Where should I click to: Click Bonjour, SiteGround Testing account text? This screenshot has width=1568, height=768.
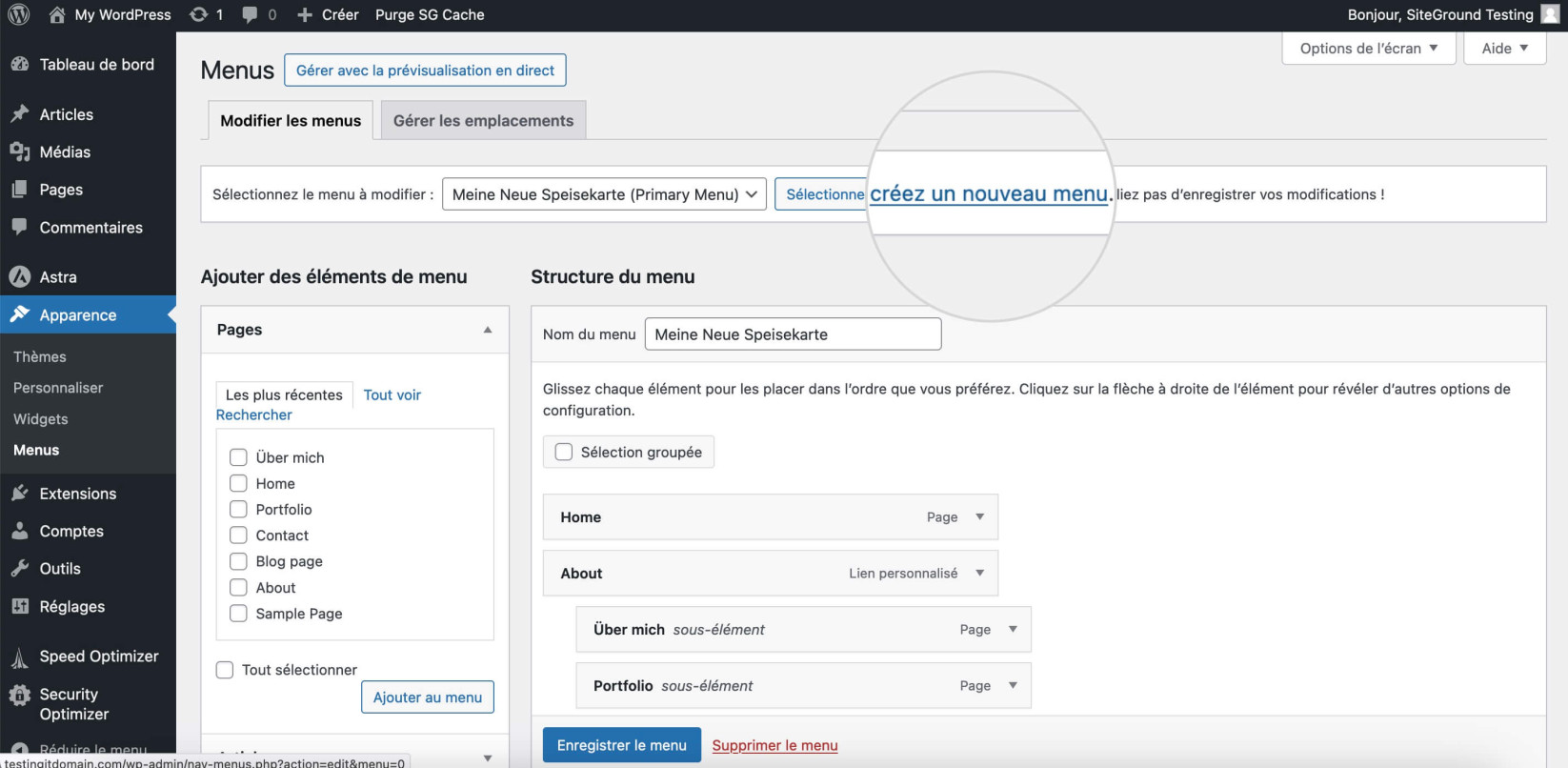click(x=1440, y=14)
